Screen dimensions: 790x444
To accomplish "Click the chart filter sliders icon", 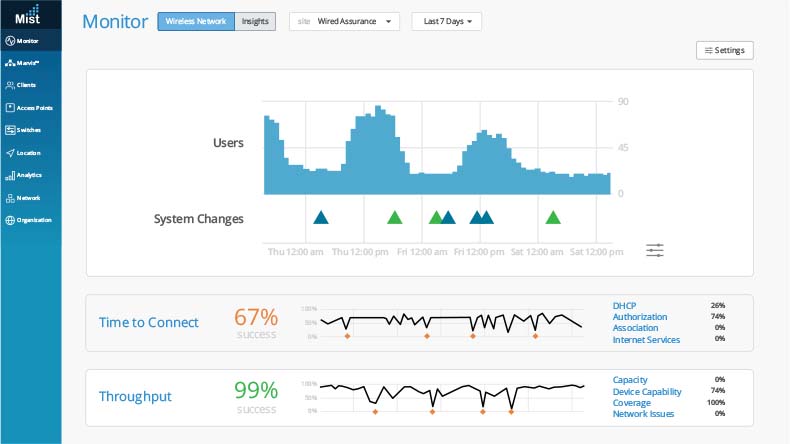I will click(x=655, y=250).
